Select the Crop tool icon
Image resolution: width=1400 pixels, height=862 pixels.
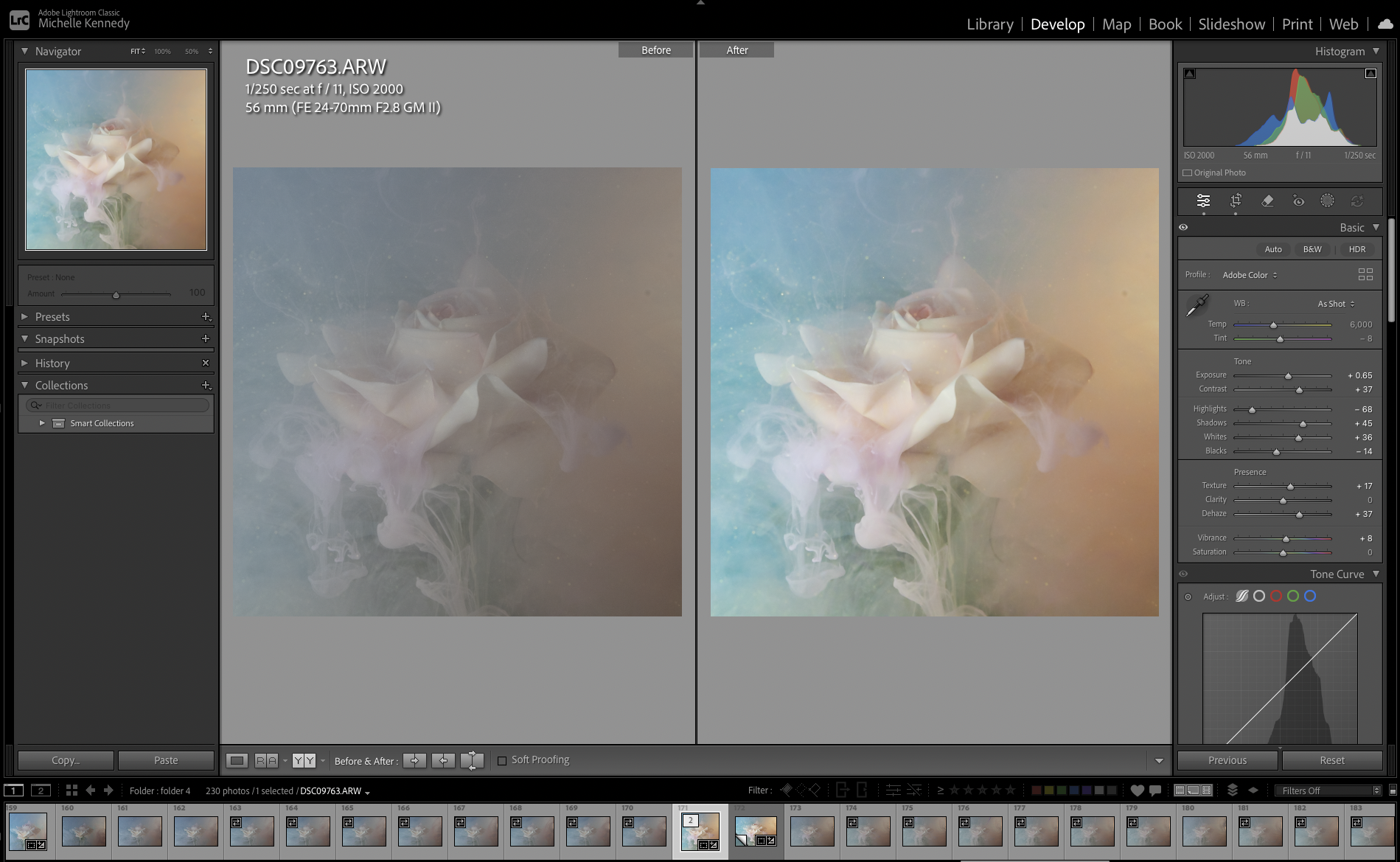pyautogui.click(x=1236, y=201)
